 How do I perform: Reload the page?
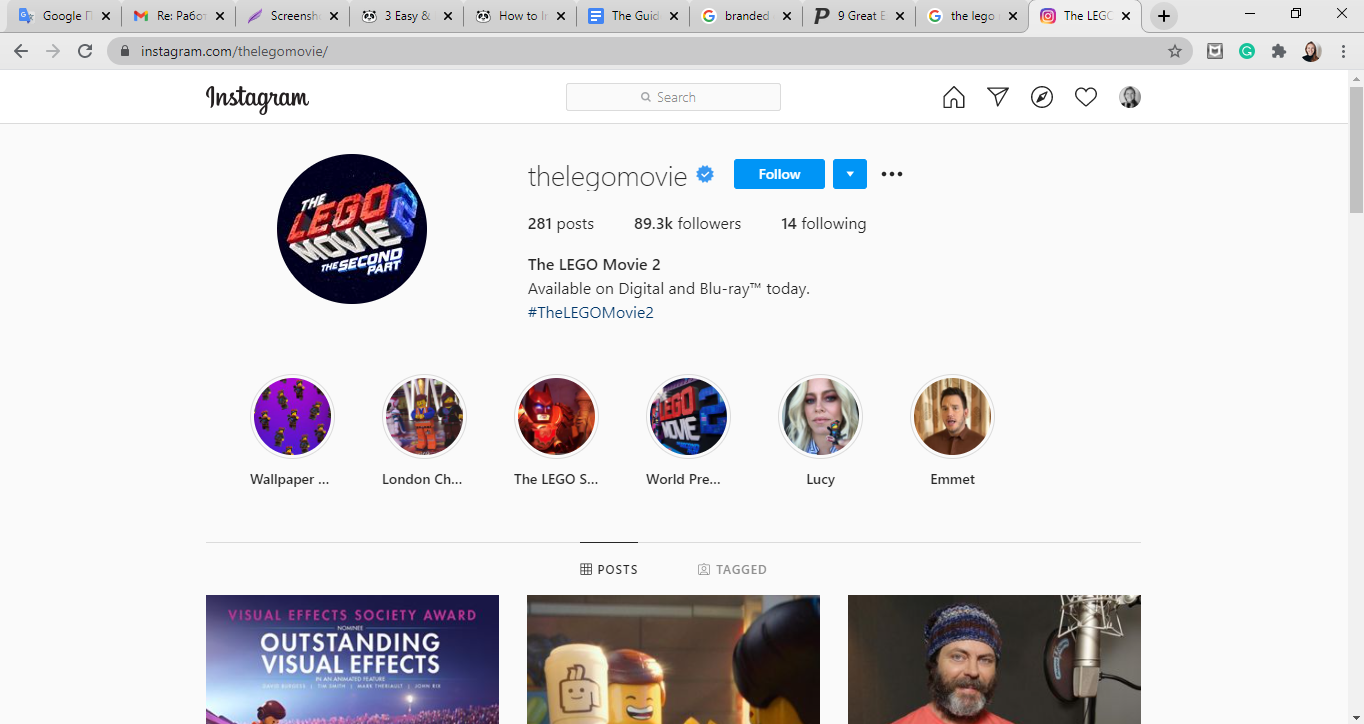[85, 51]
